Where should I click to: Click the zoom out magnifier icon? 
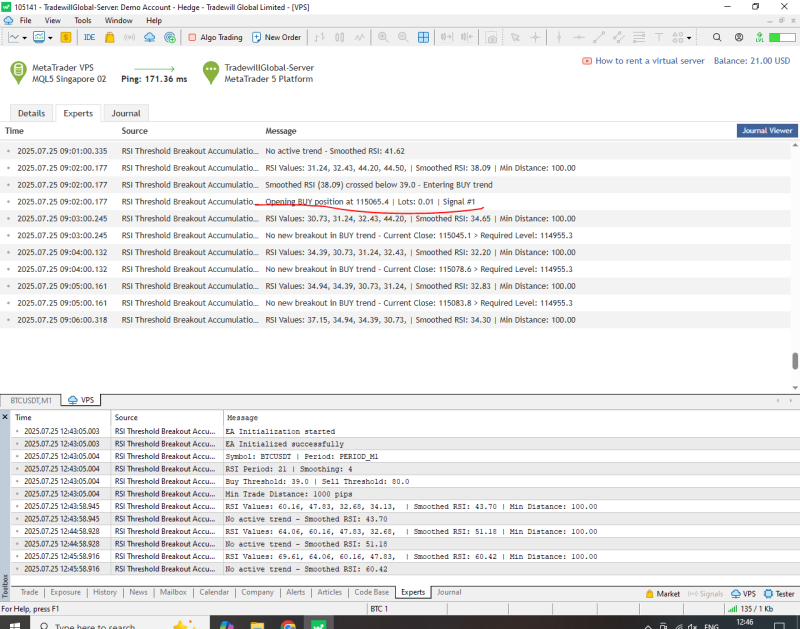[x=403, y=37]
